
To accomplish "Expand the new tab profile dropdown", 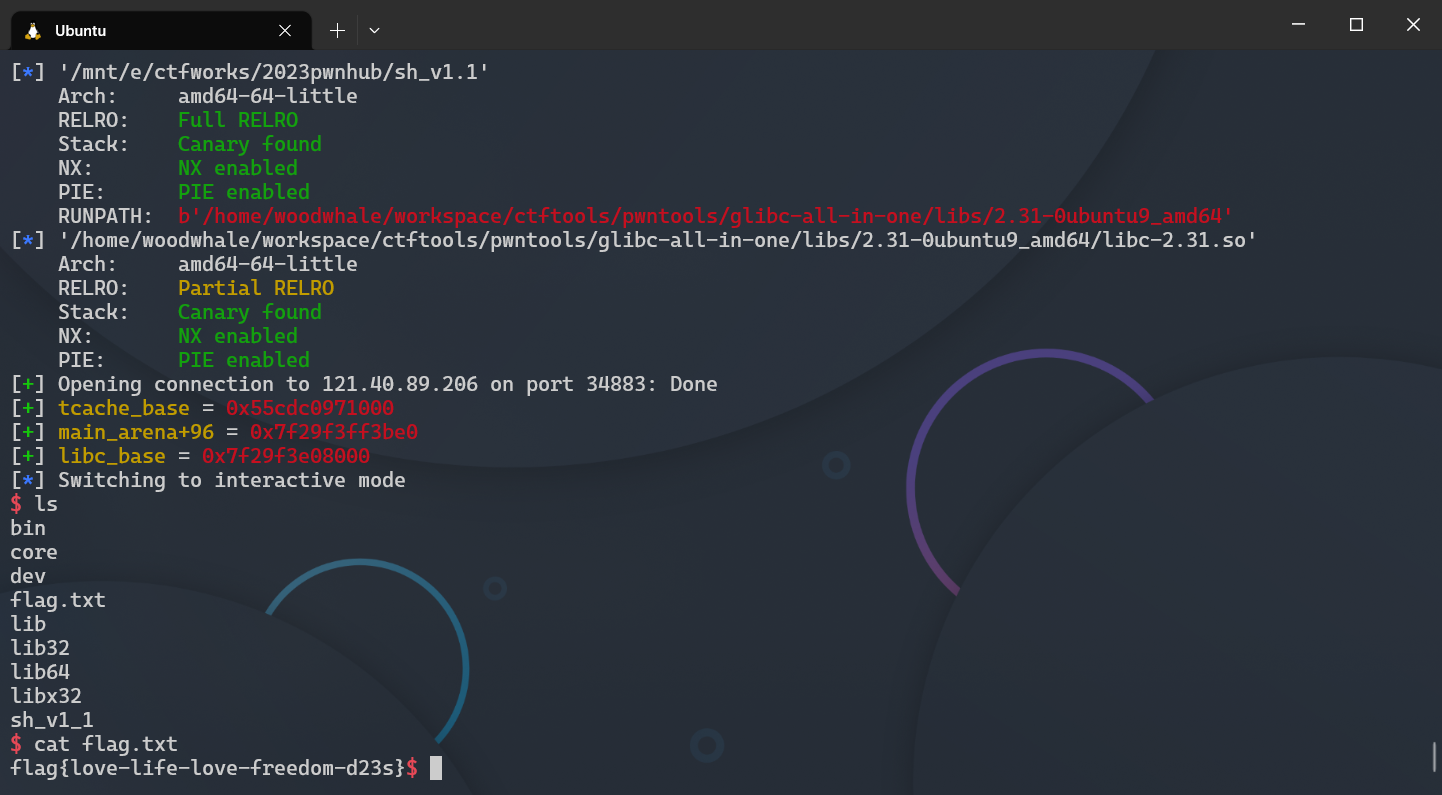I will pyautogui.click(x=374, y=31).
